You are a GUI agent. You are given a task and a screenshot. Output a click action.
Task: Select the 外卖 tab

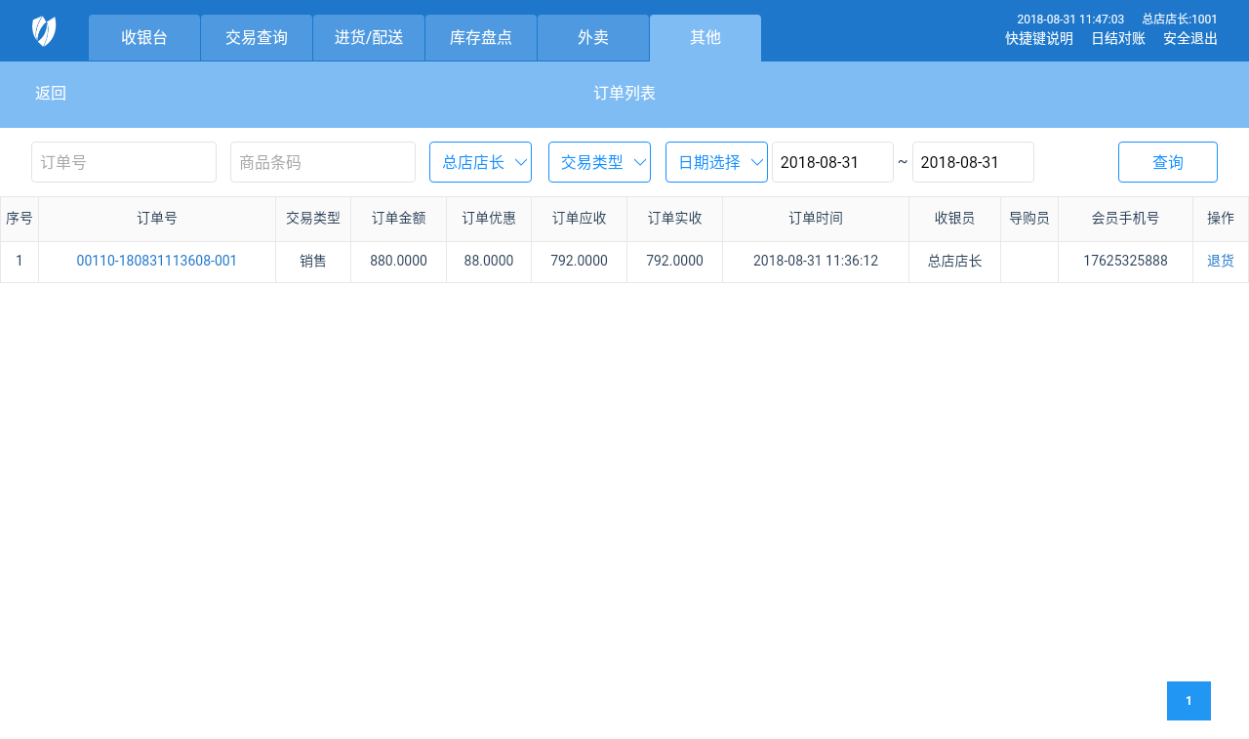[593, 38]
